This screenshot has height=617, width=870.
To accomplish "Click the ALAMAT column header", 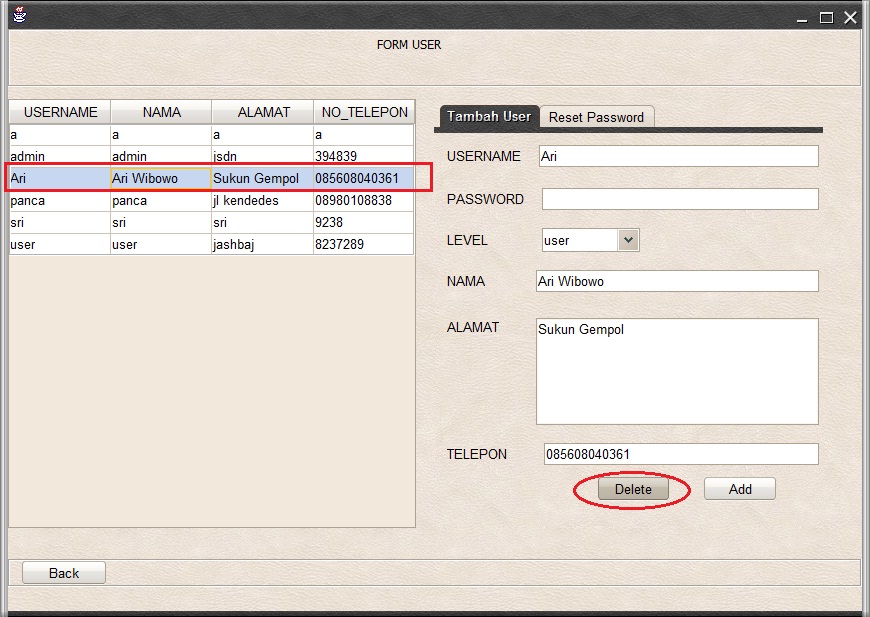I will 262,112.
